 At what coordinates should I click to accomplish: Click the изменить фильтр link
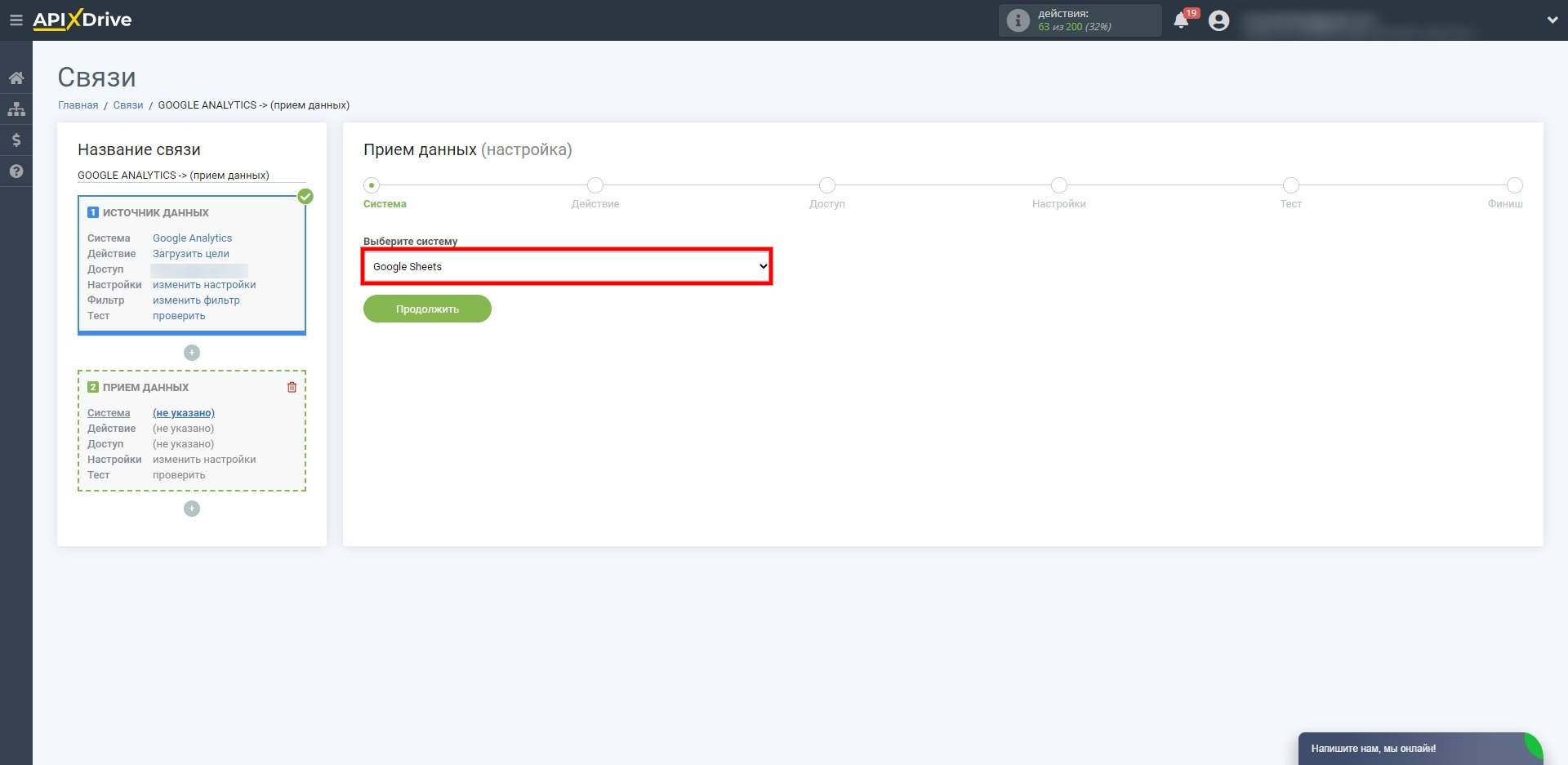coord(196,300)
